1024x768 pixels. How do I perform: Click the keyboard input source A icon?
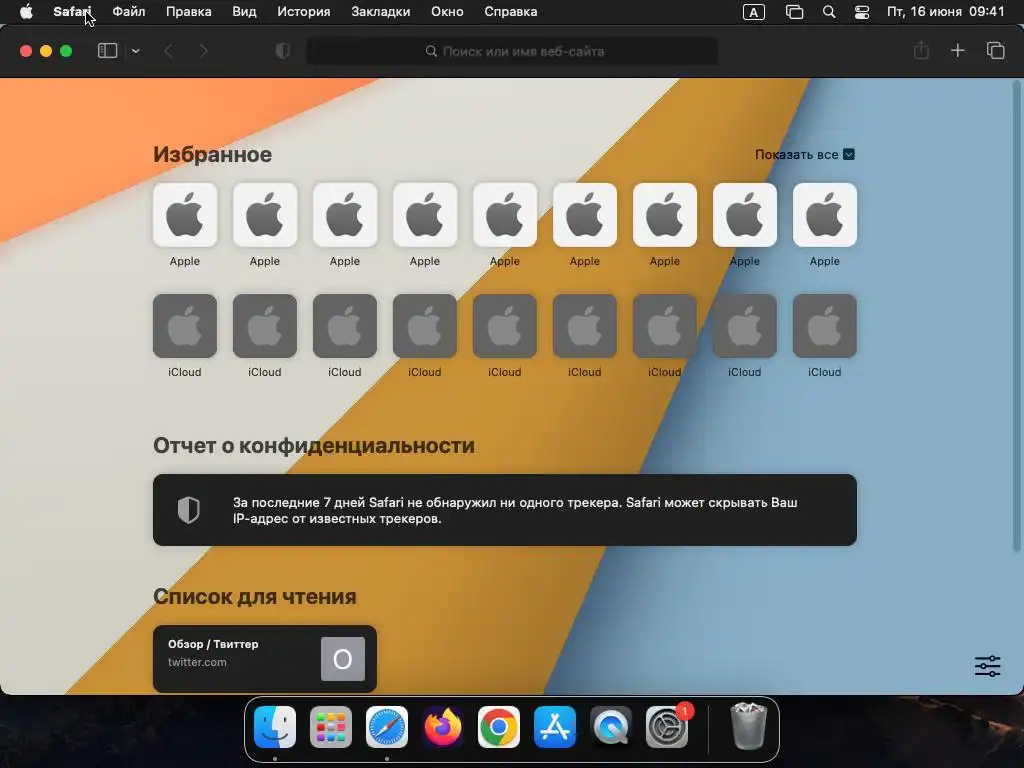(x=754, y=12)
